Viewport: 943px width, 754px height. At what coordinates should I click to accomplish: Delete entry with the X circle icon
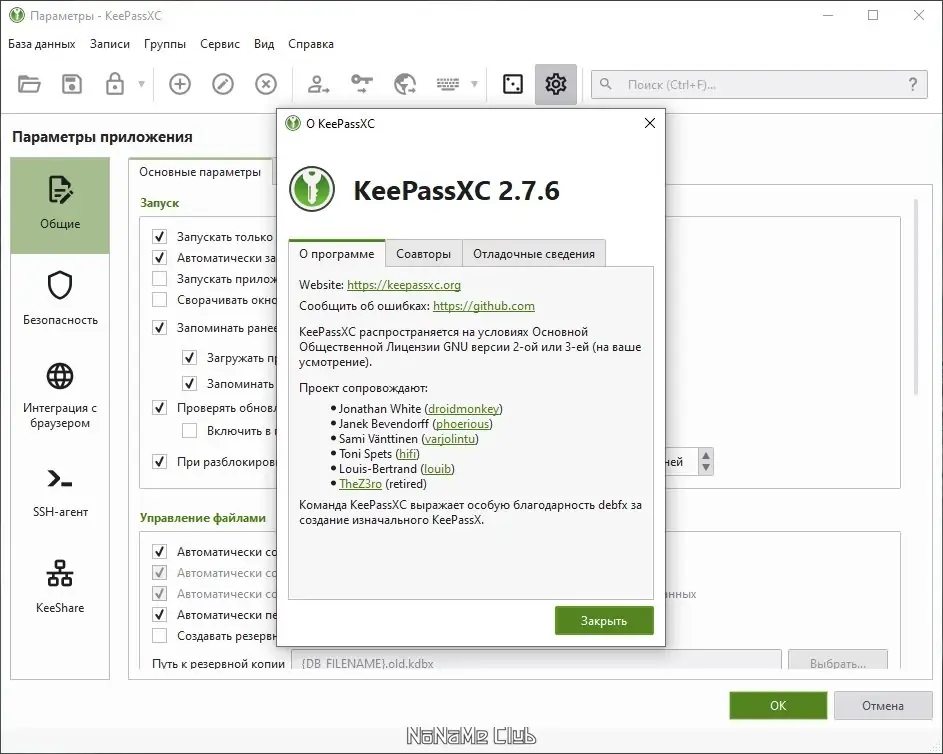click(266, 84)
